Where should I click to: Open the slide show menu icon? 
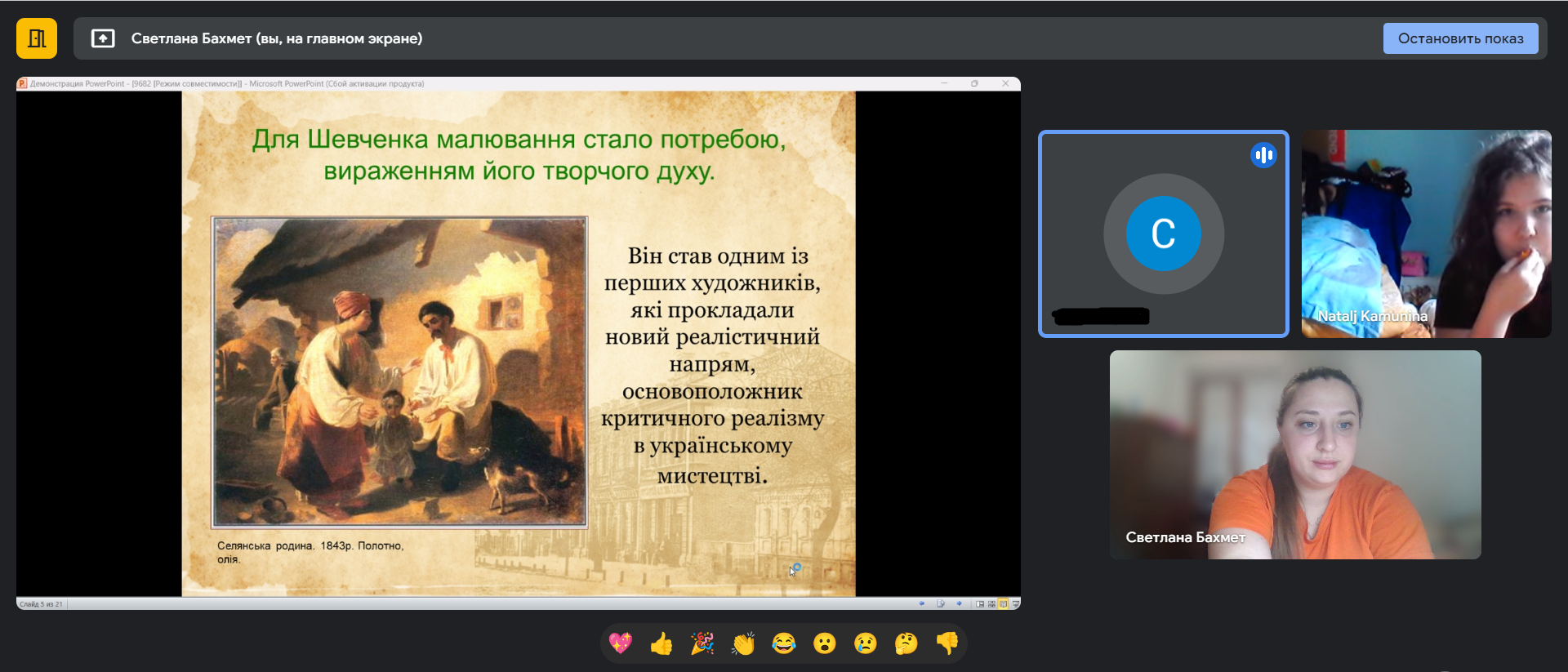coord(941,603)
